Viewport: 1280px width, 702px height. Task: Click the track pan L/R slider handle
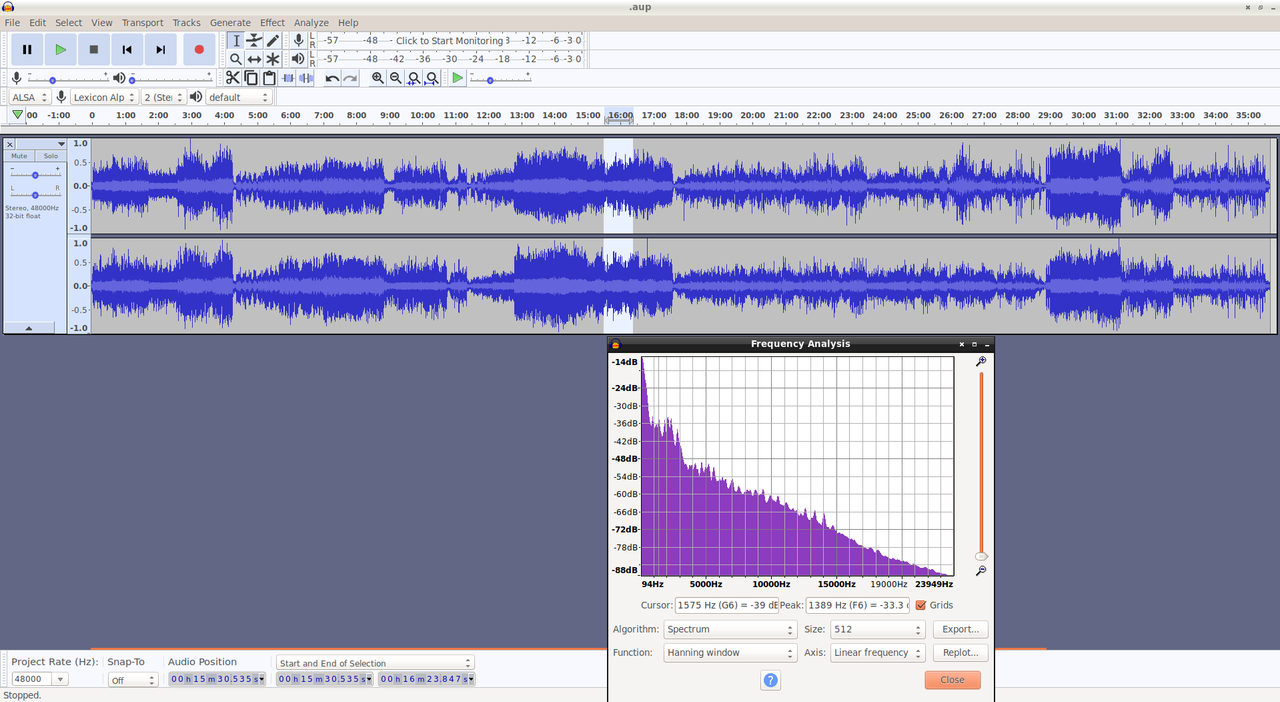coord(35,194)
